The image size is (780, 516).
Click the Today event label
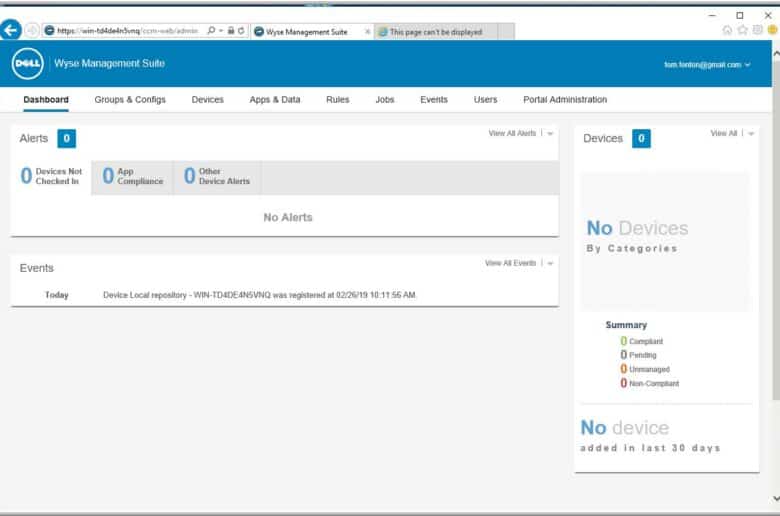coord(57,295)
